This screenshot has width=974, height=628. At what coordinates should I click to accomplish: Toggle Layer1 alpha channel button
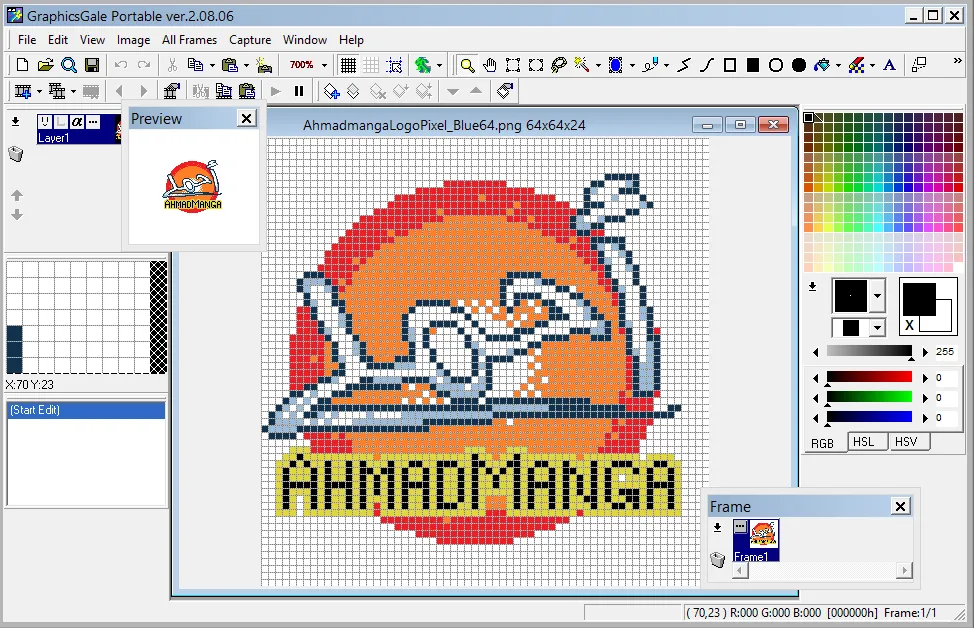click(x=77, y=121)
